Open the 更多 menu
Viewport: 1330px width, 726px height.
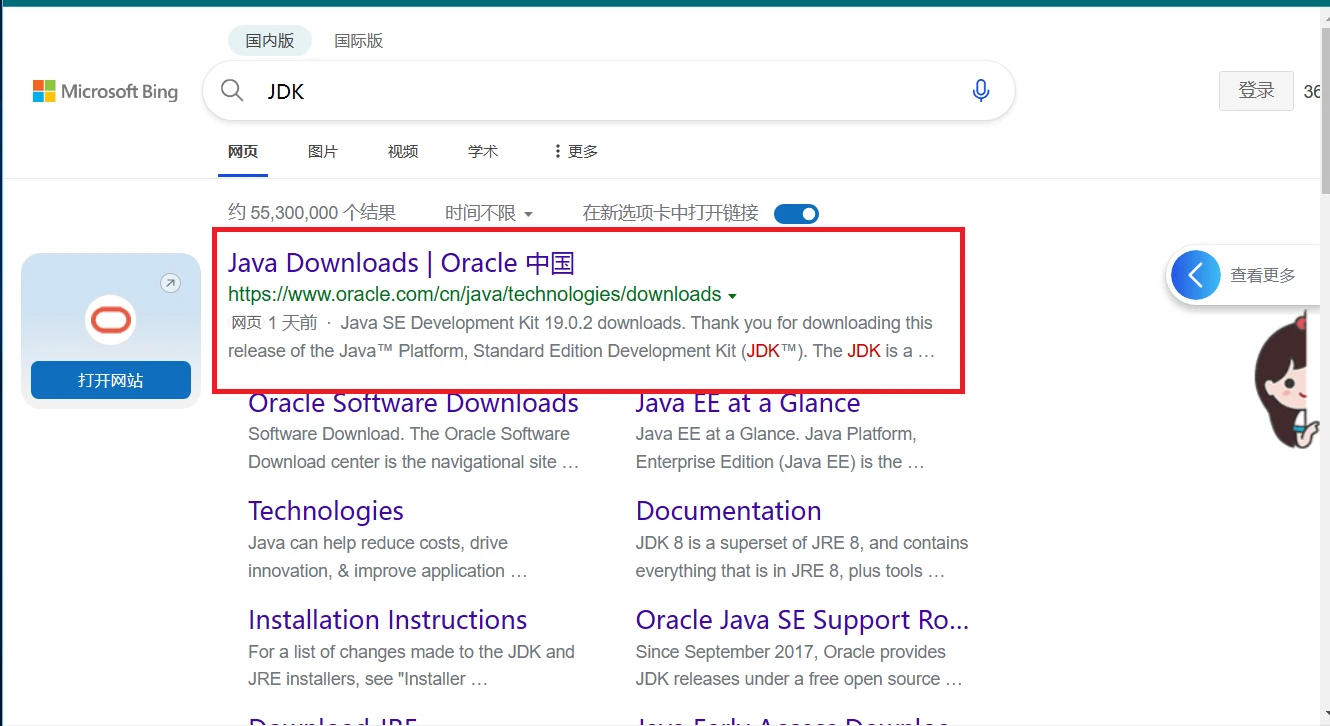tap(575, 151)
